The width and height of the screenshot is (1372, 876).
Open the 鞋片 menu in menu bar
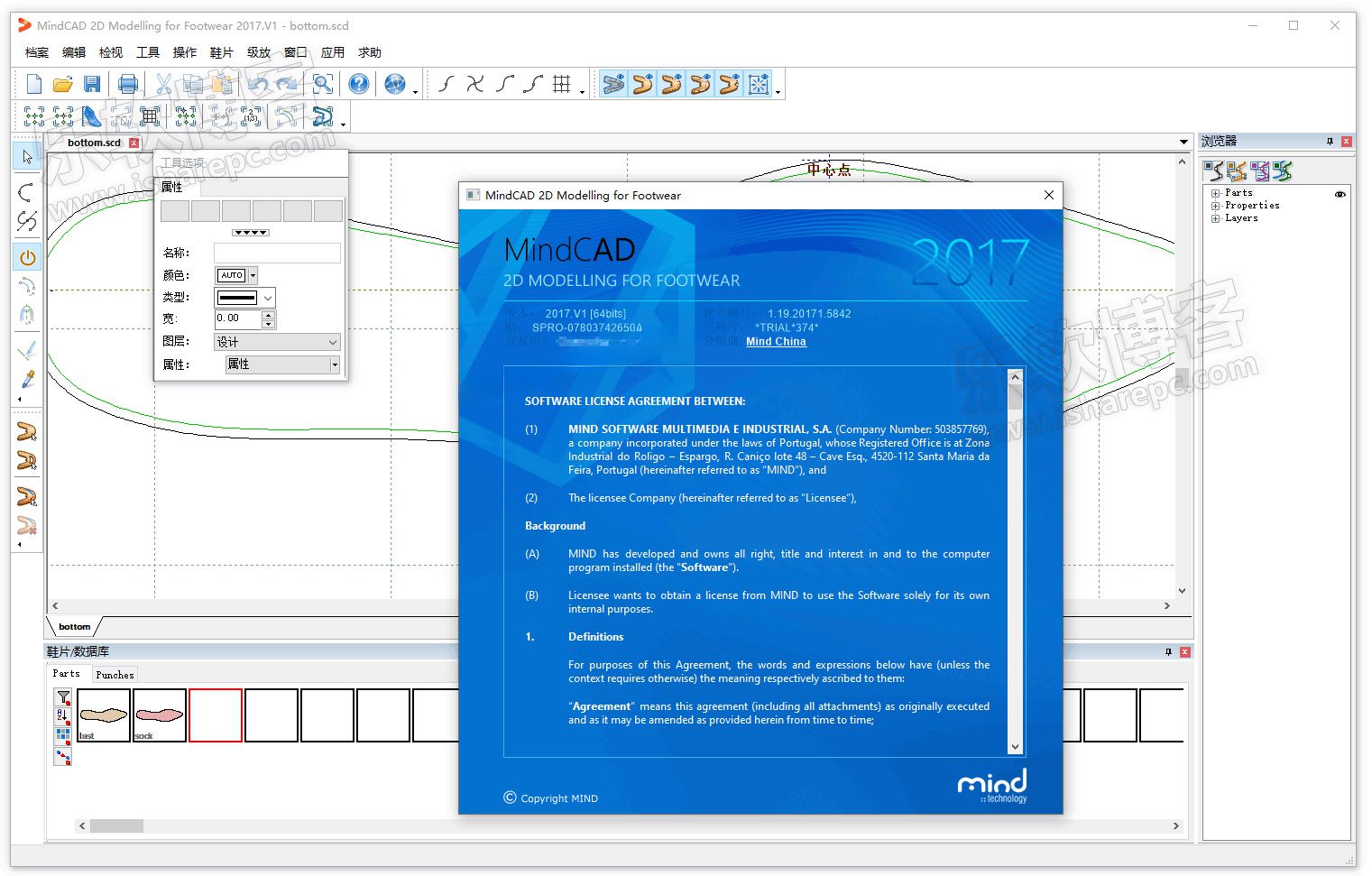point(221,53)
